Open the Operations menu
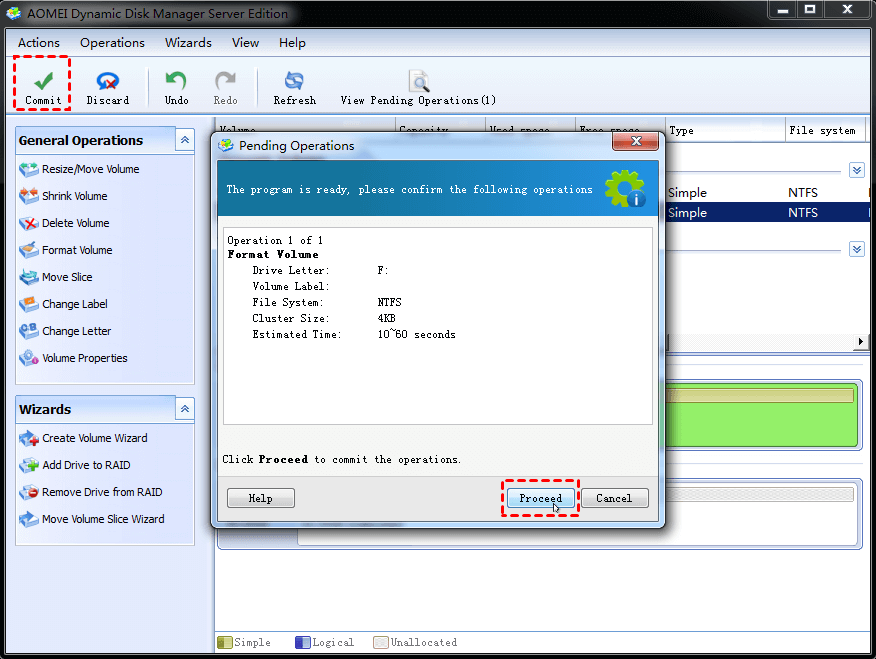This screenshot has height=659, width=876. (112, 43)
